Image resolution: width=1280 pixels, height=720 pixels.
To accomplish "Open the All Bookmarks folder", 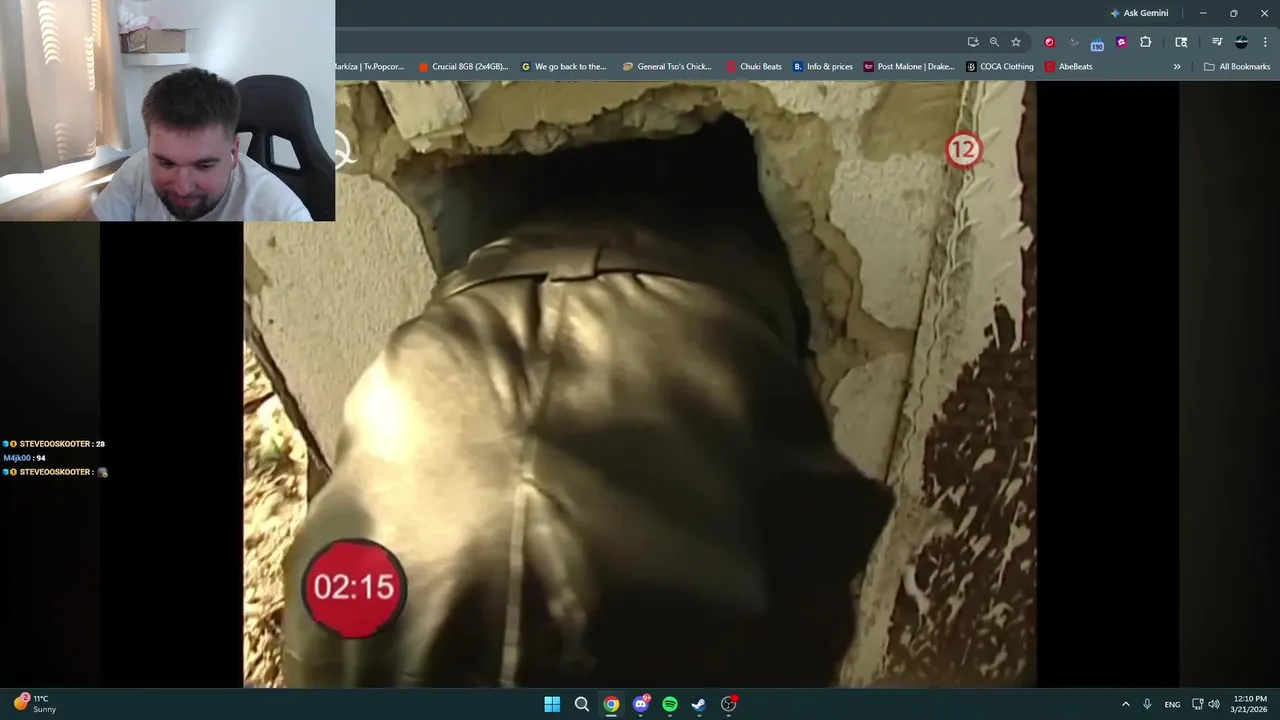I will 1237,67.
